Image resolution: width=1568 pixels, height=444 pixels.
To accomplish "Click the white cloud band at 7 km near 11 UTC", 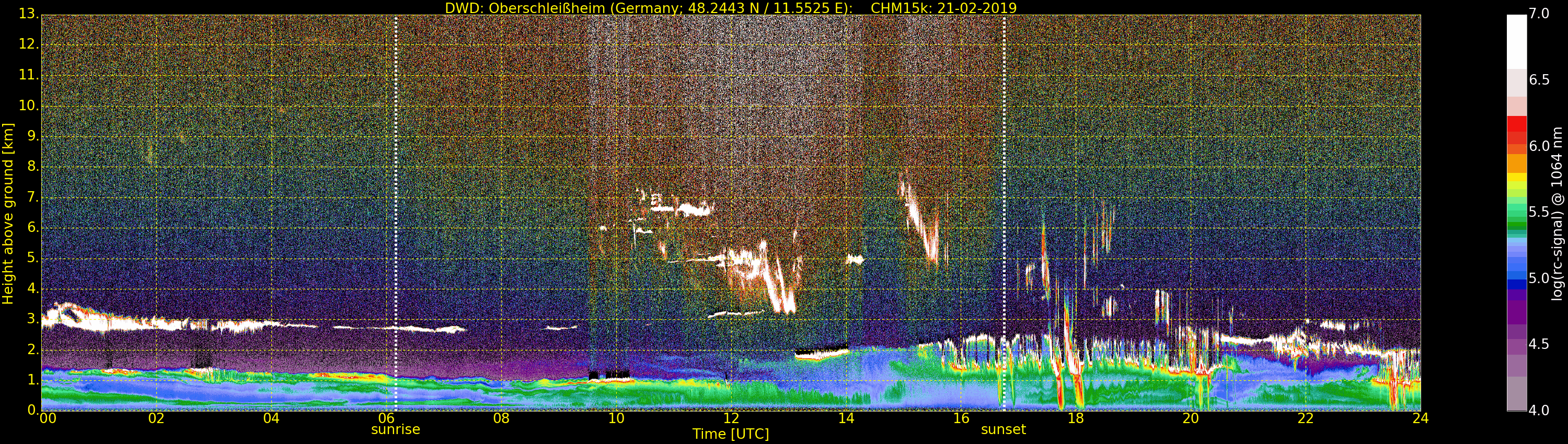I will (x=682, y=210).
